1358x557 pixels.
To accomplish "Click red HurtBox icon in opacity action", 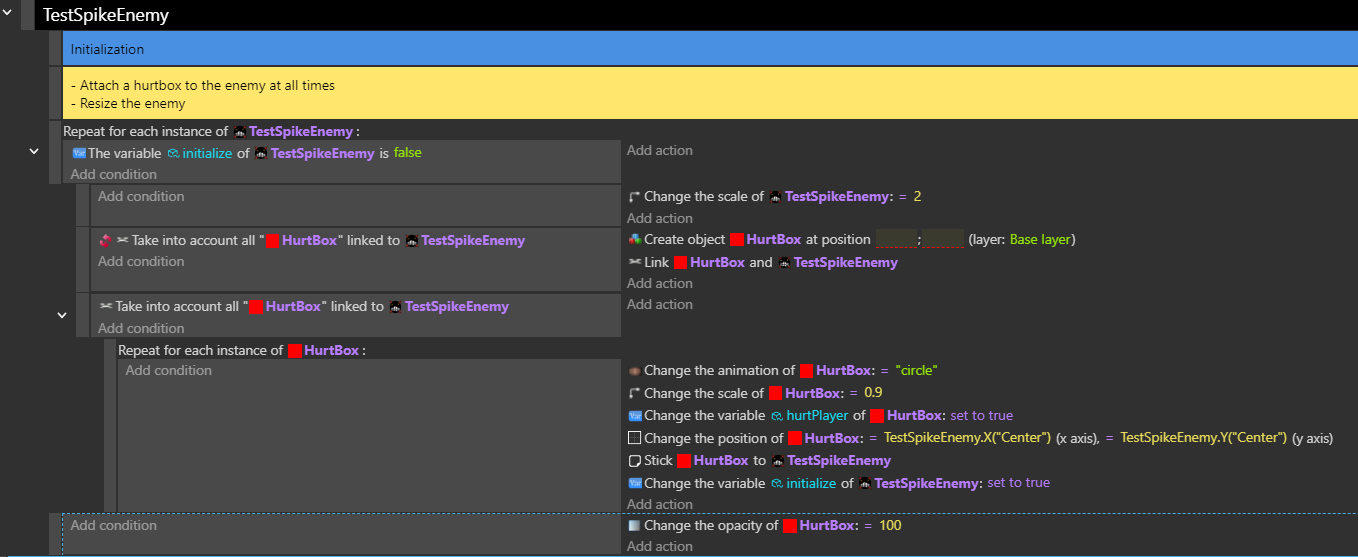I will [x=789, y=526].
